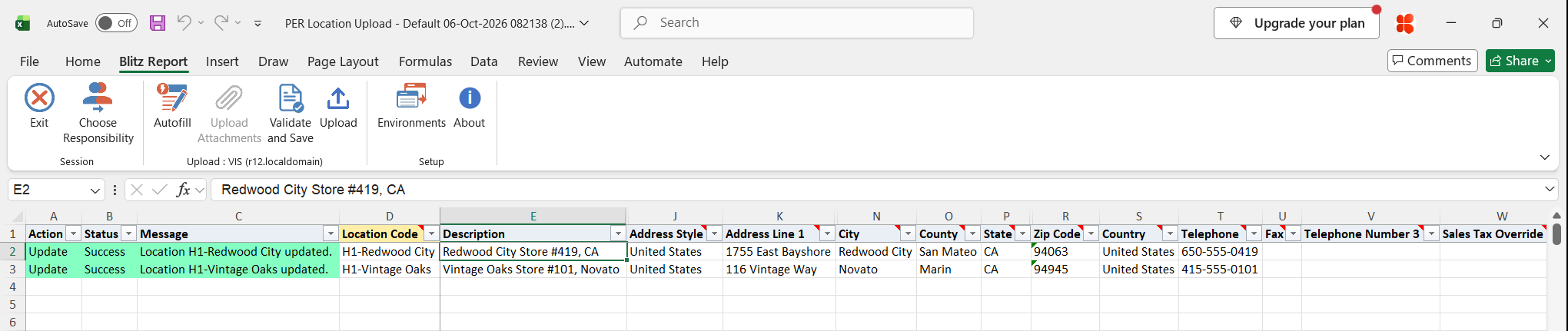
Task: Click the formula bar Cancel X icon
Action: (x=137, y=190)
